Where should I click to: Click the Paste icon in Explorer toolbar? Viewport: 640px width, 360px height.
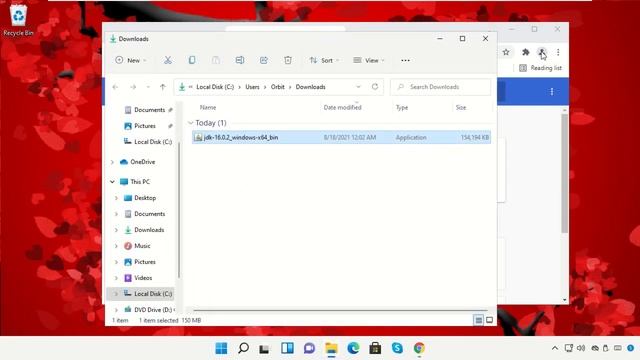point(216,60)
